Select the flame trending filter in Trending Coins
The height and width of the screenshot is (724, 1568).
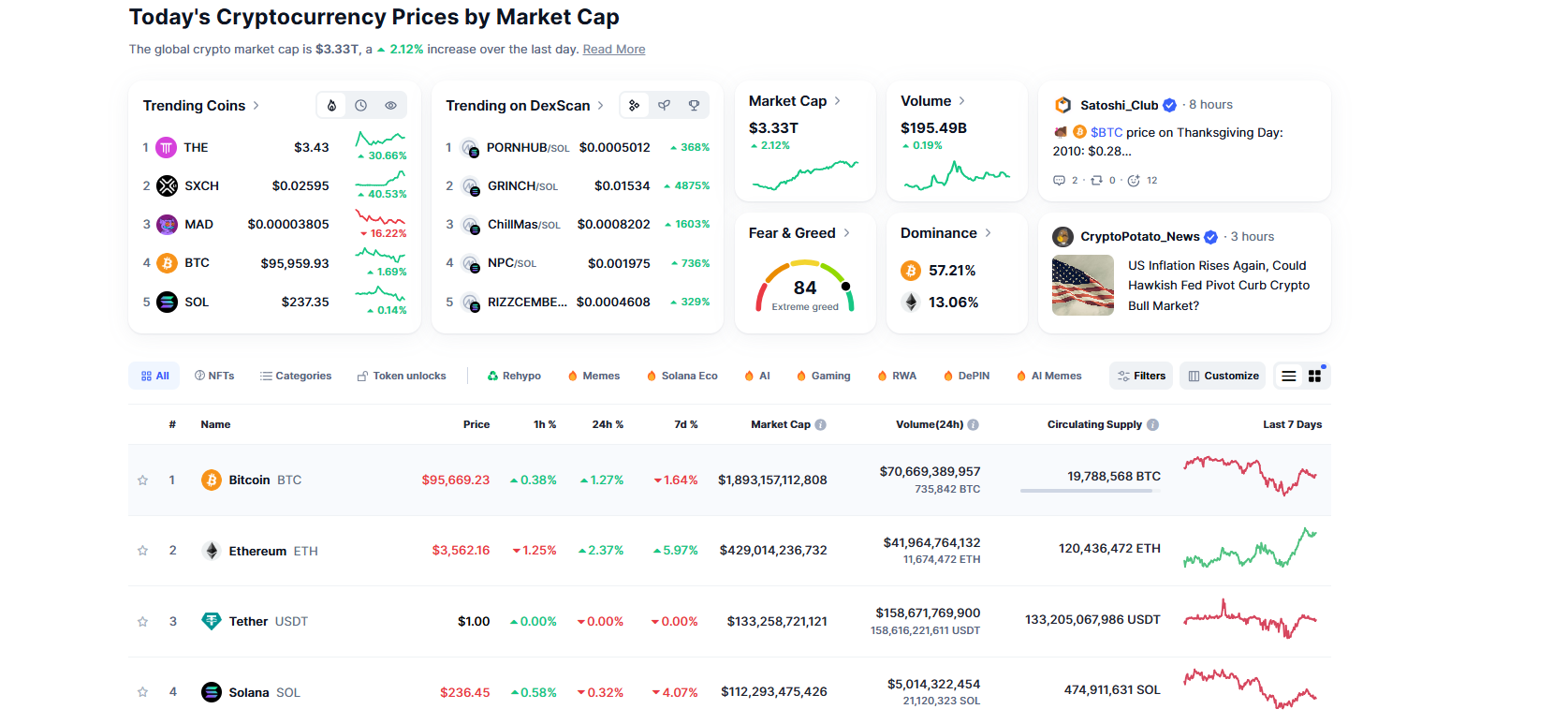click(331, 106)
